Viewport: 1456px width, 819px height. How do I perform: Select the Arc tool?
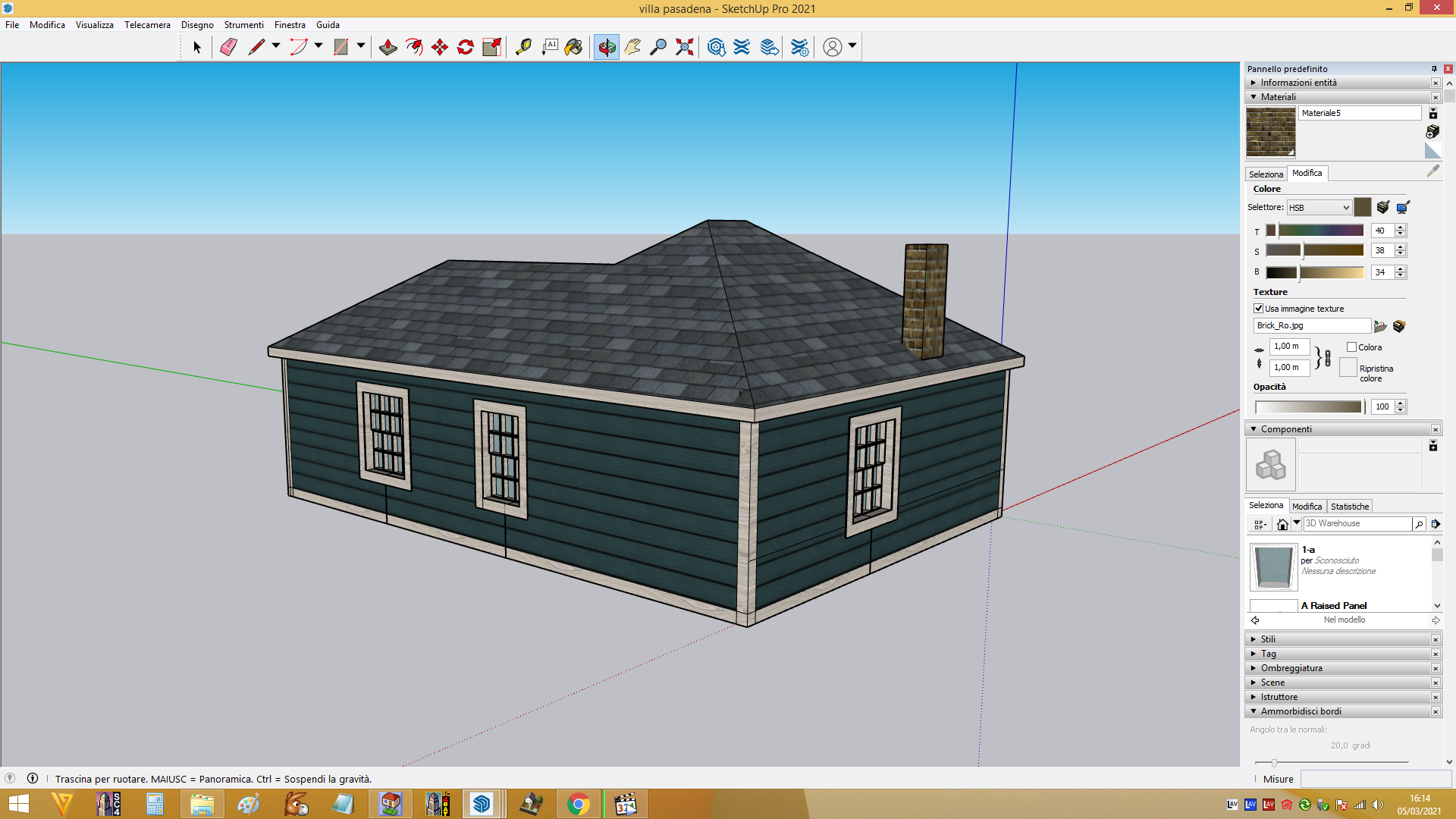tap(299, 47)
